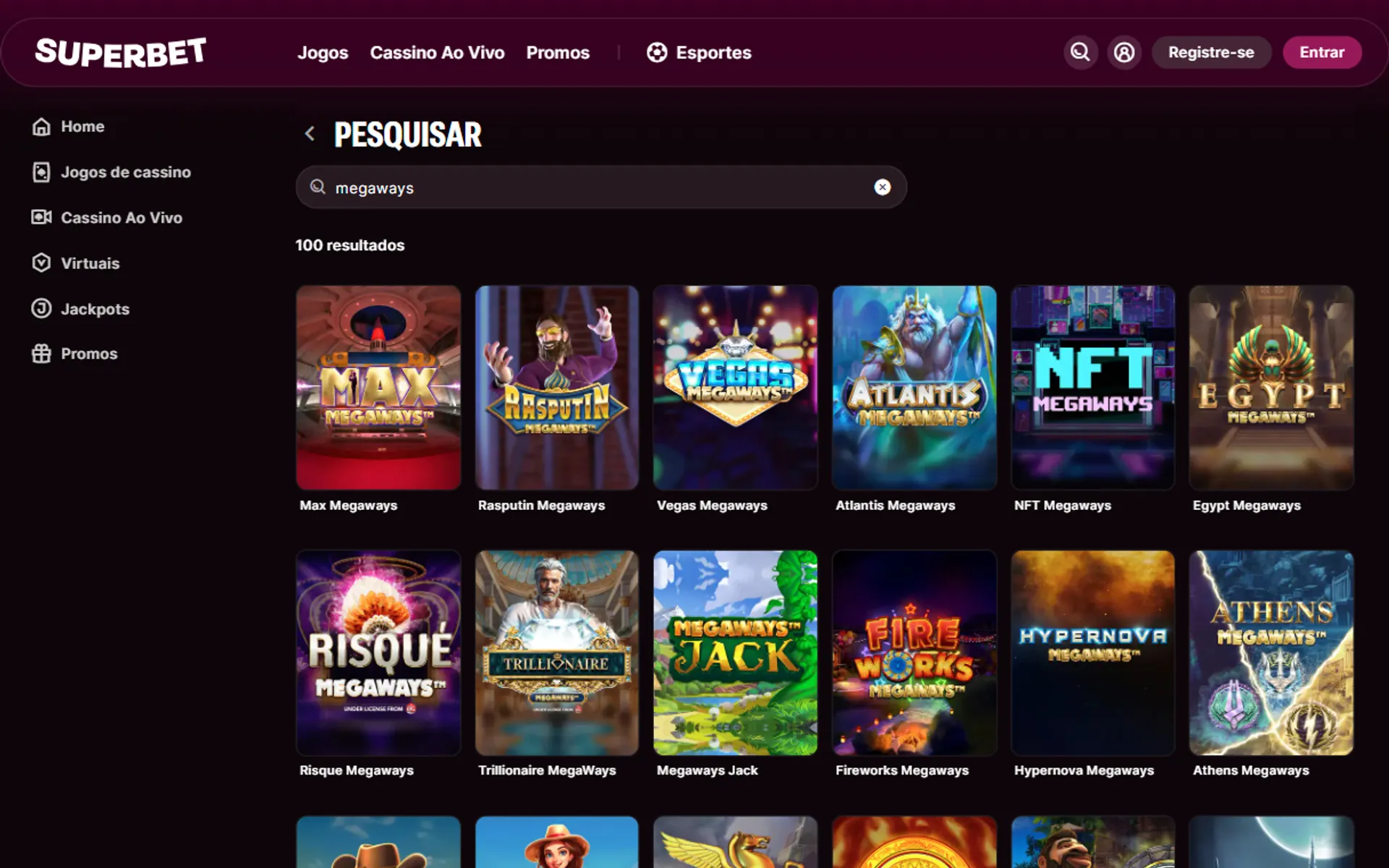Image resolution: width=1389 pixels, height=868 pixels.
Task: Click the Promos gift icon in sidebar
Action: click(x=41, y=354)
